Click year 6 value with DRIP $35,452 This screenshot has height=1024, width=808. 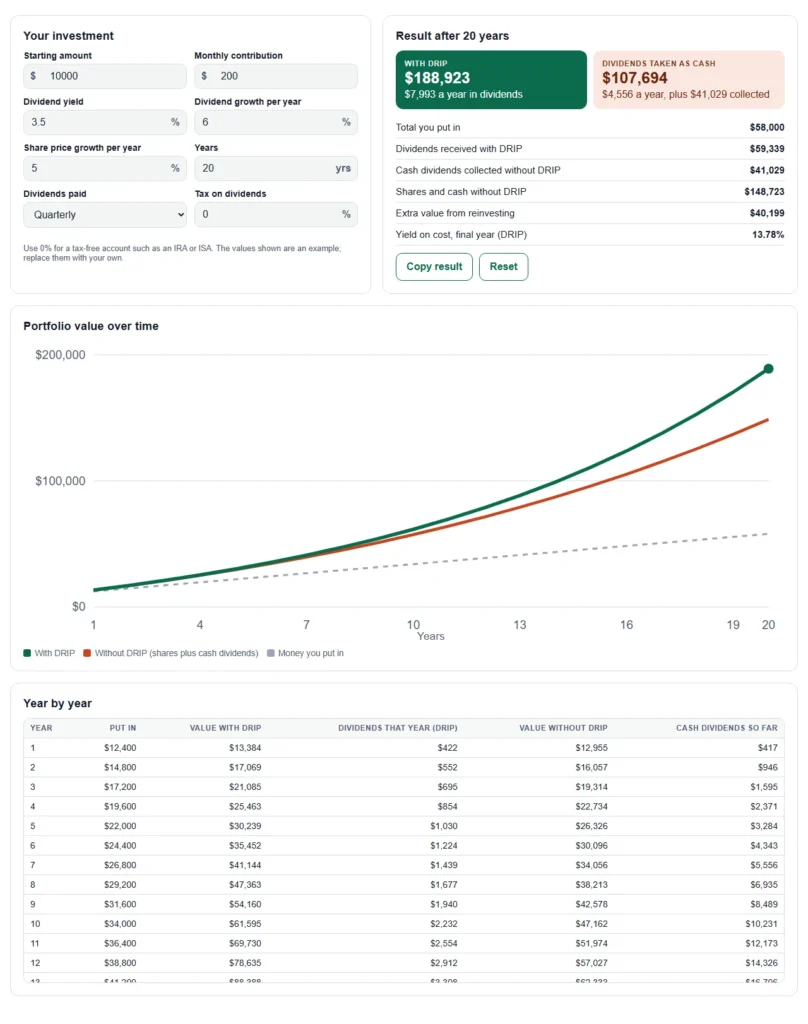pos(245,846)
